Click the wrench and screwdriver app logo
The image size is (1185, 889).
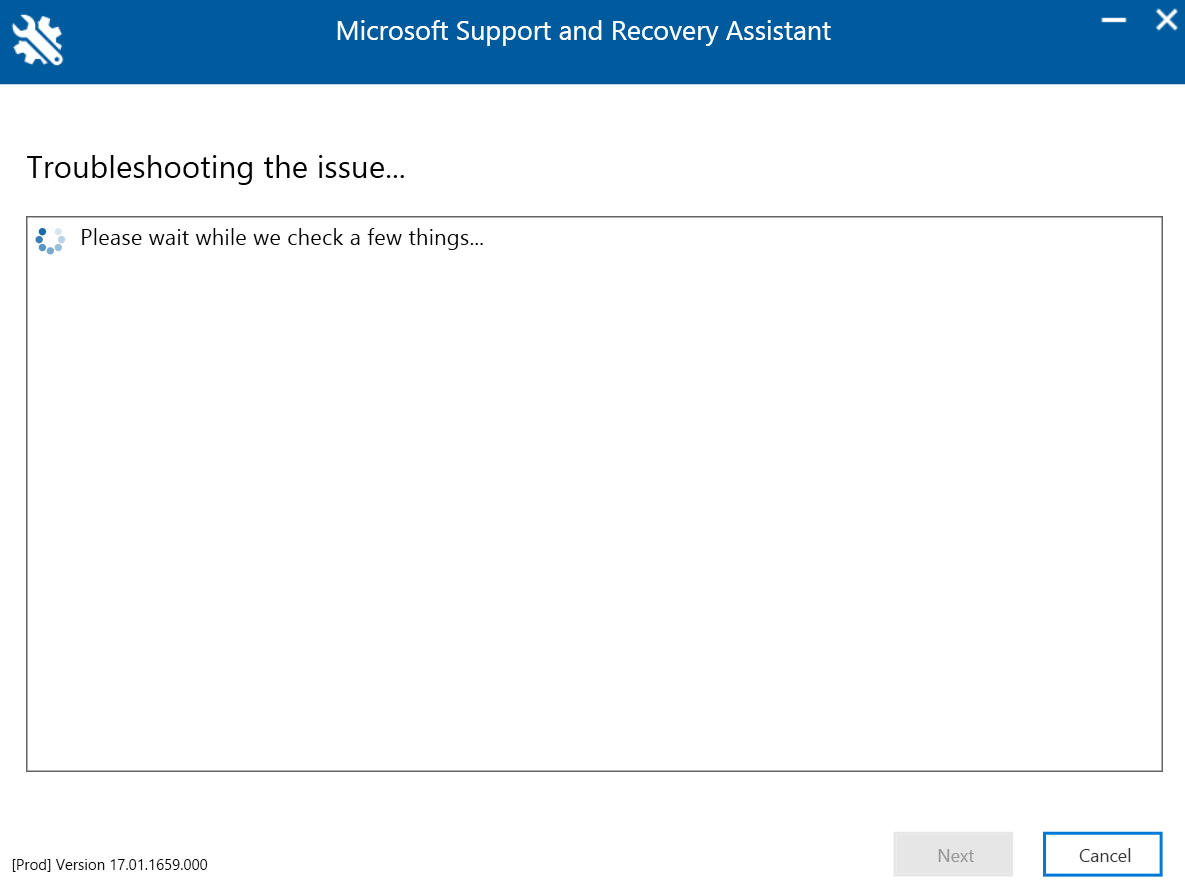[x=37, y=40]
